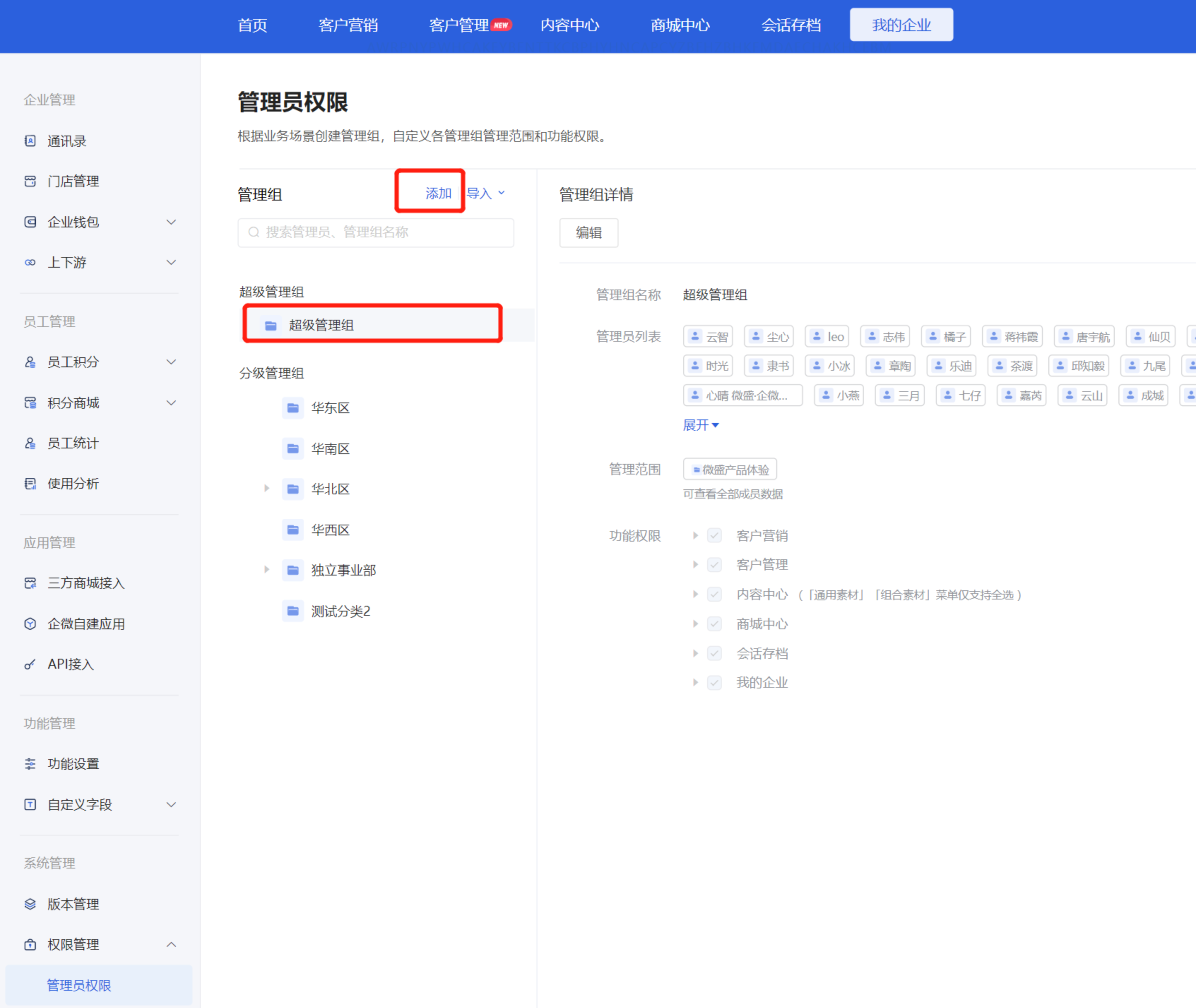Open 管理员权限 in the sidebar
The width and height of the screenshot is (1196, 1008).
pyautogui.click(x=99, y=985)
